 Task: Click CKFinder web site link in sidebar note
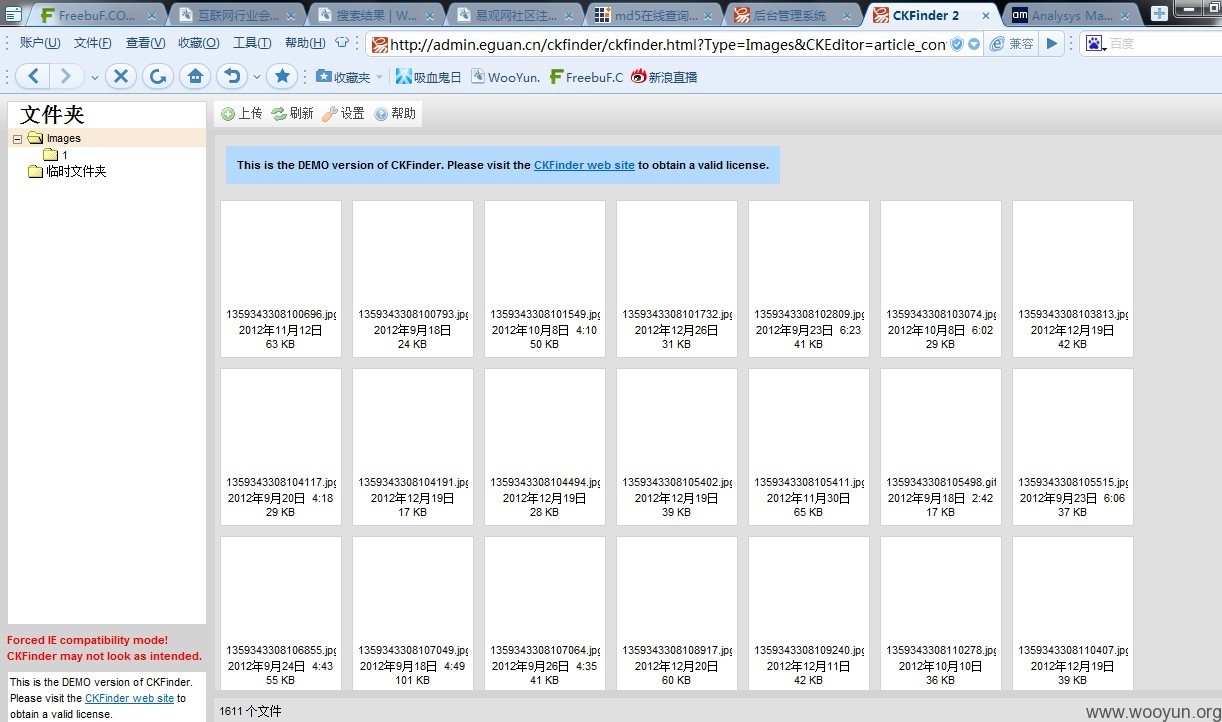point(129,698)
